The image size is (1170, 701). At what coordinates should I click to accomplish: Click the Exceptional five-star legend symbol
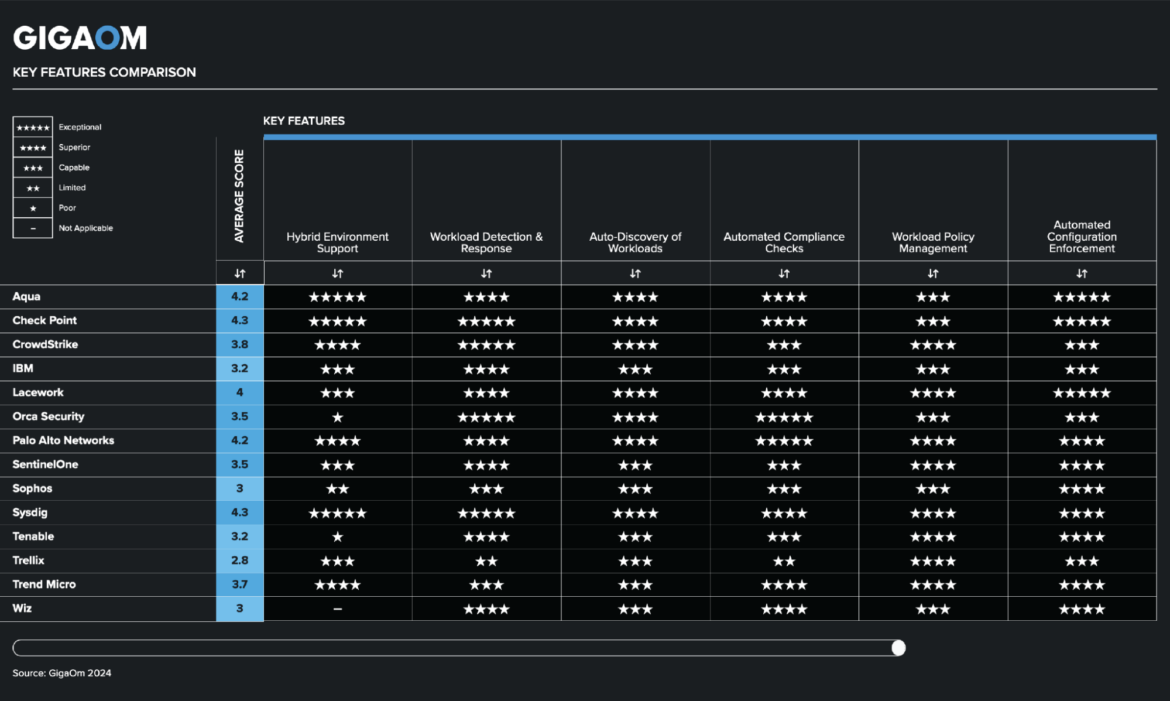point(32,127)
